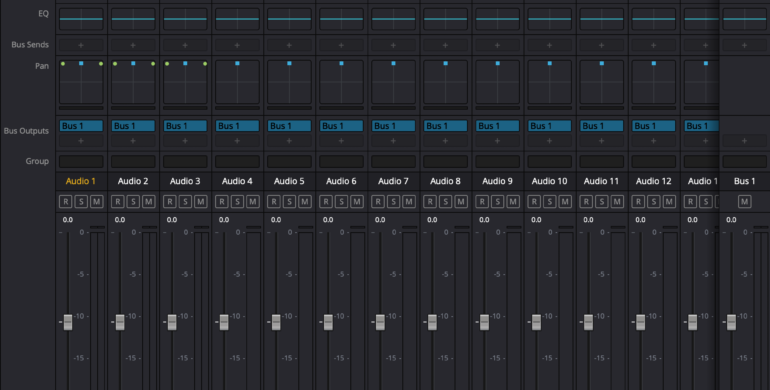This screenshot has height=390, width=770.
Task: Arm record on Audio 1 track
Action: point(65,201)
